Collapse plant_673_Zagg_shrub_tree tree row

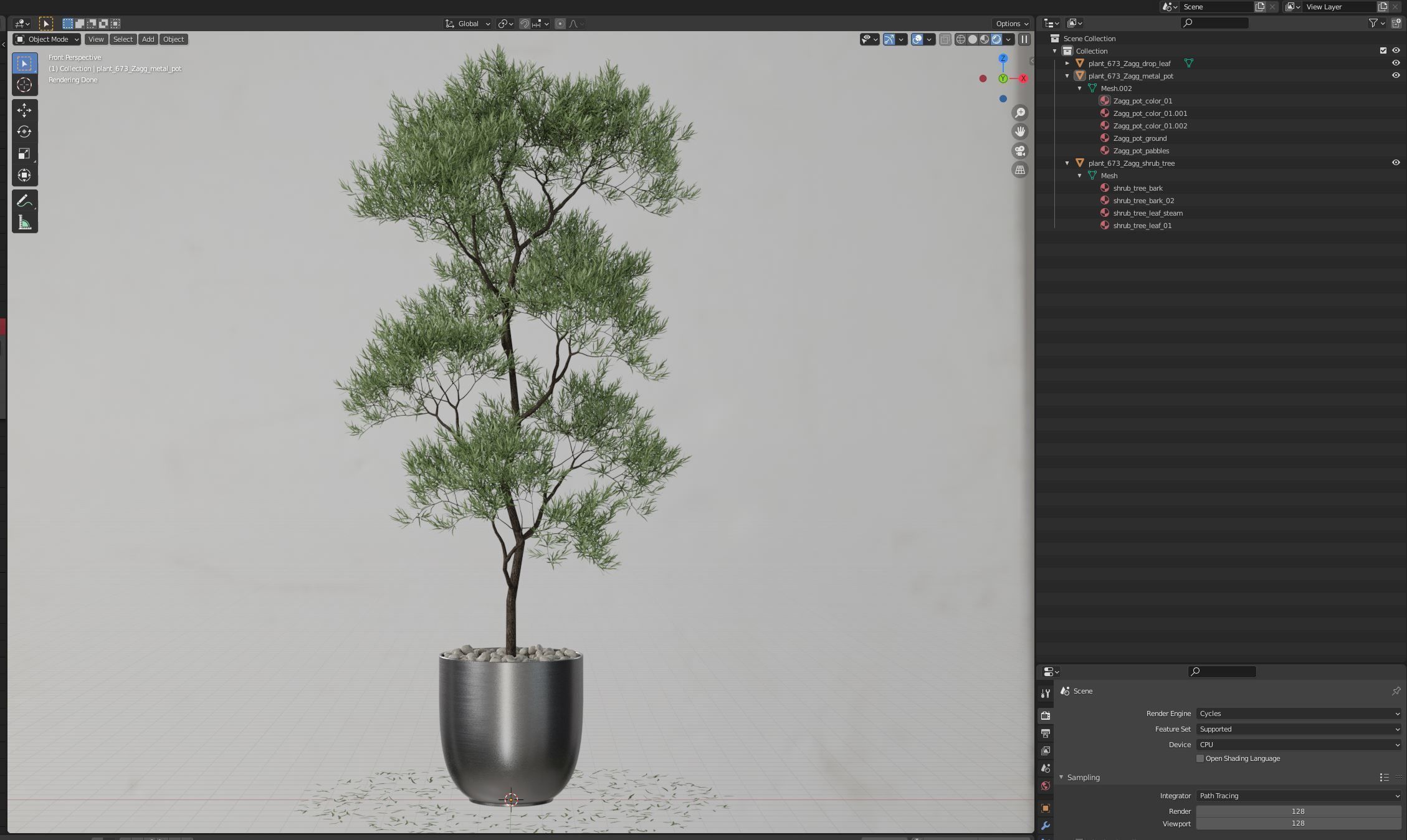[x=1067, y=163]
